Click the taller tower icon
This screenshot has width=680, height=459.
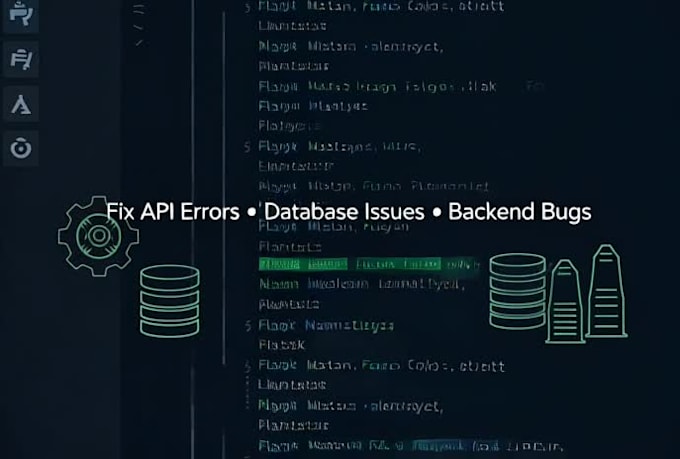pyautogui.click(x=606, y=292)
